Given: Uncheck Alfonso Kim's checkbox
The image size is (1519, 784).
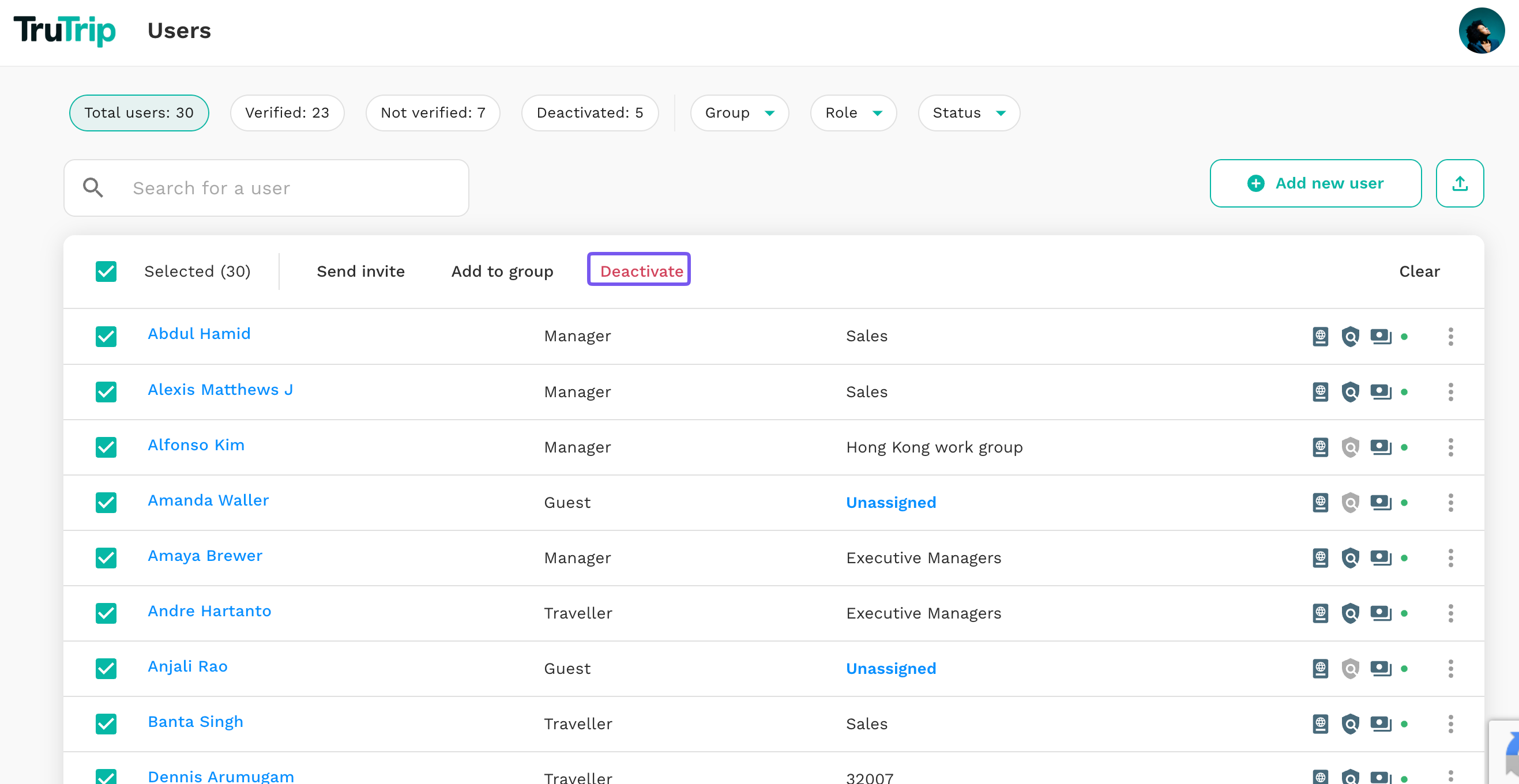Looking at the screenshot, I should [x=106, y=447].
